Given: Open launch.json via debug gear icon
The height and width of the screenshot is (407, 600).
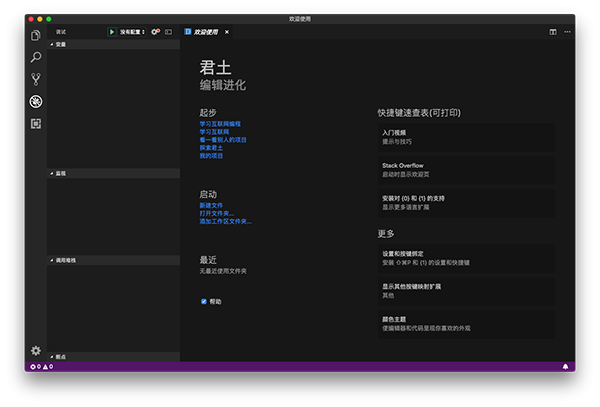Looking at the screenshot, I should point(155,32).
